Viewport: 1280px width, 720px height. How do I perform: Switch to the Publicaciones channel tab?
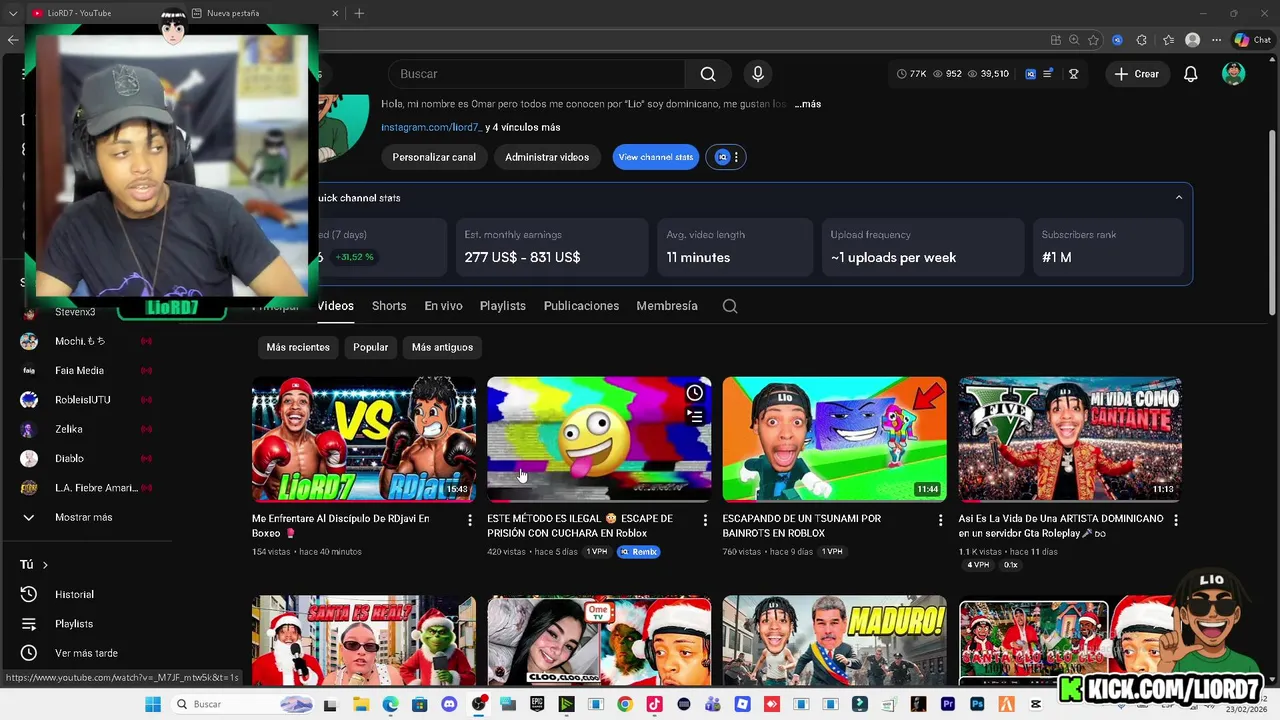click(x=581, y=306)
